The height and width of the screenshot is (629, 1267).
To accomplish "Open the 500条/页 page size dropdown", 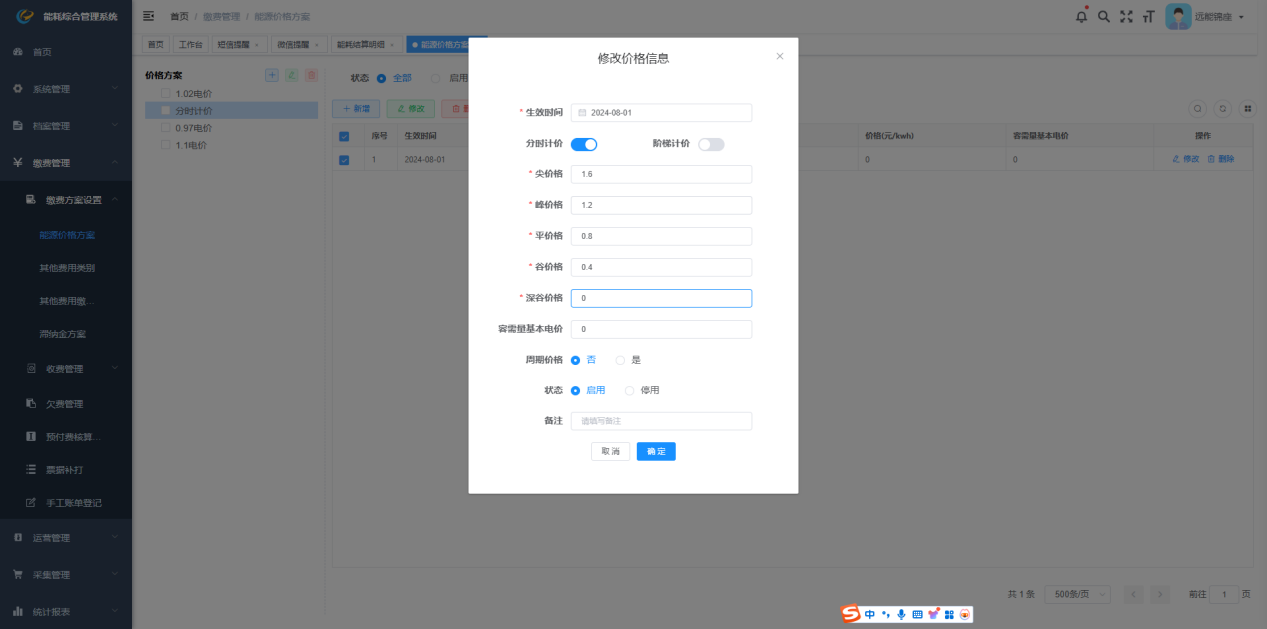I will tap(1076, 594).
